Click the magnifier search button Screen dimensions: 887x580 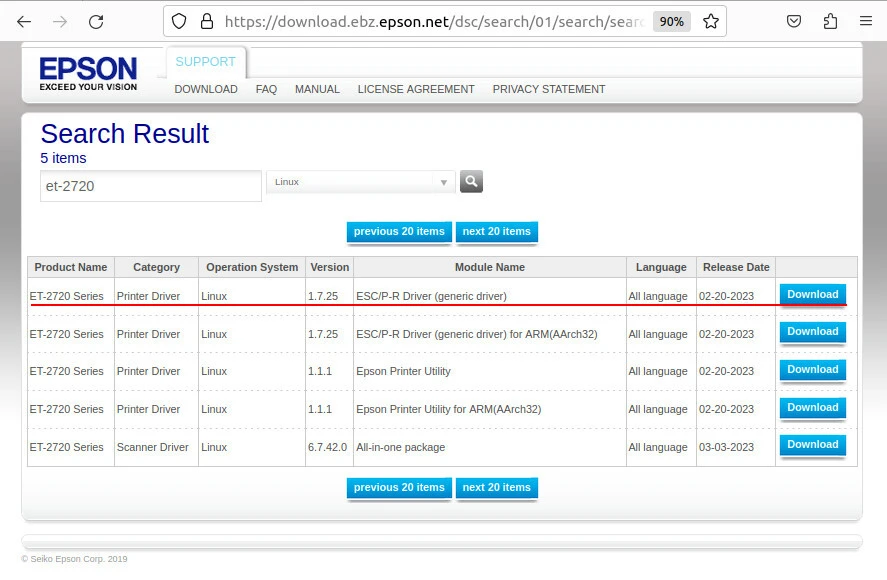coord(471,182)
